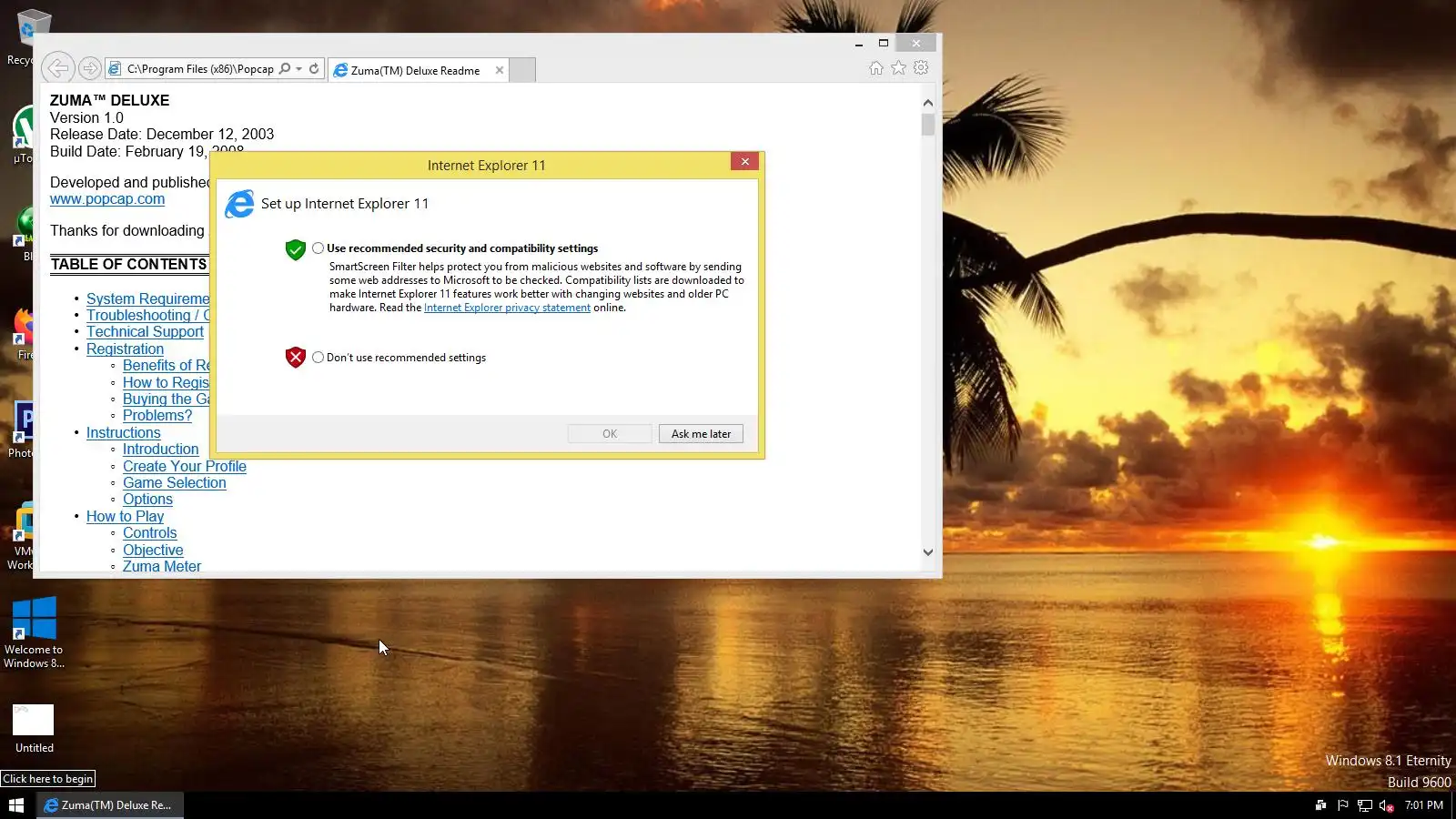This screenshot has height=819, width=1456.
Task: Click the "Click here to begin" tooltip
Action: tap(47, 779)
